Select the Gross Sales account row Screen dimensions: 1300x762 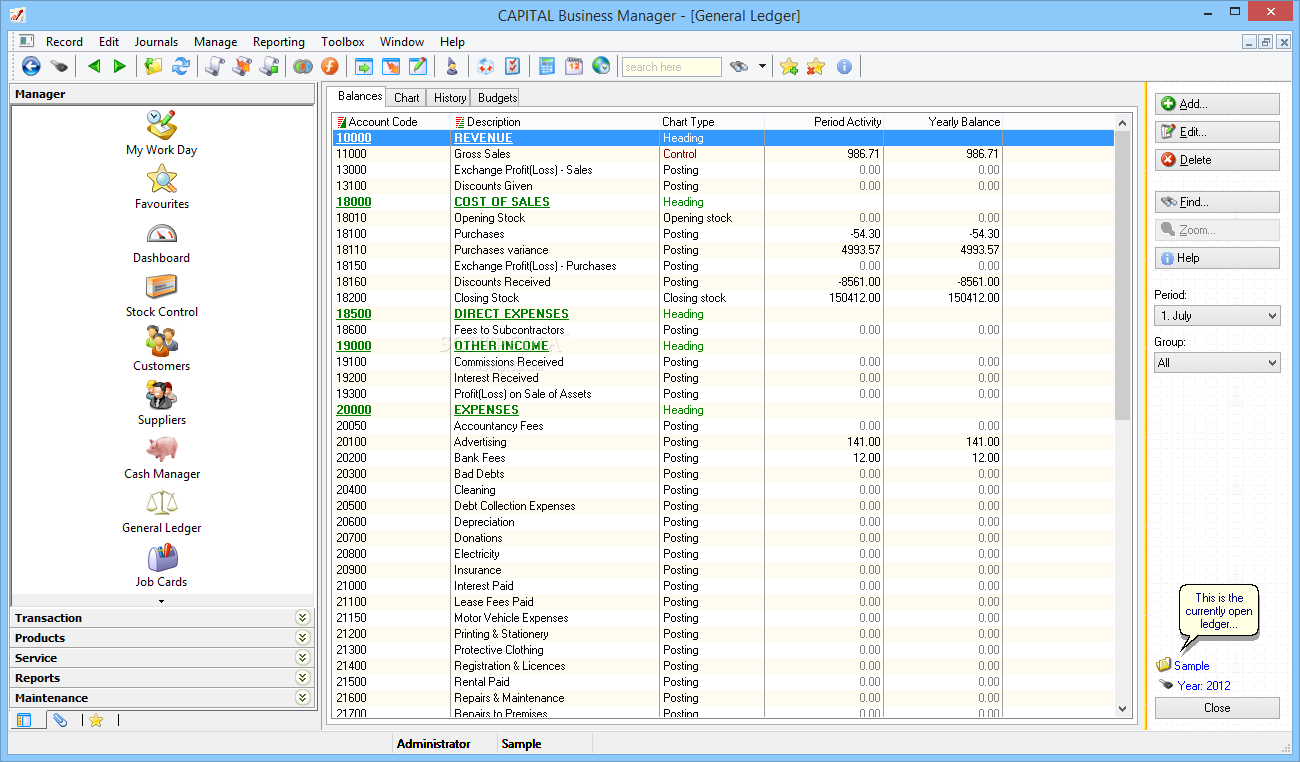(723, 154)
